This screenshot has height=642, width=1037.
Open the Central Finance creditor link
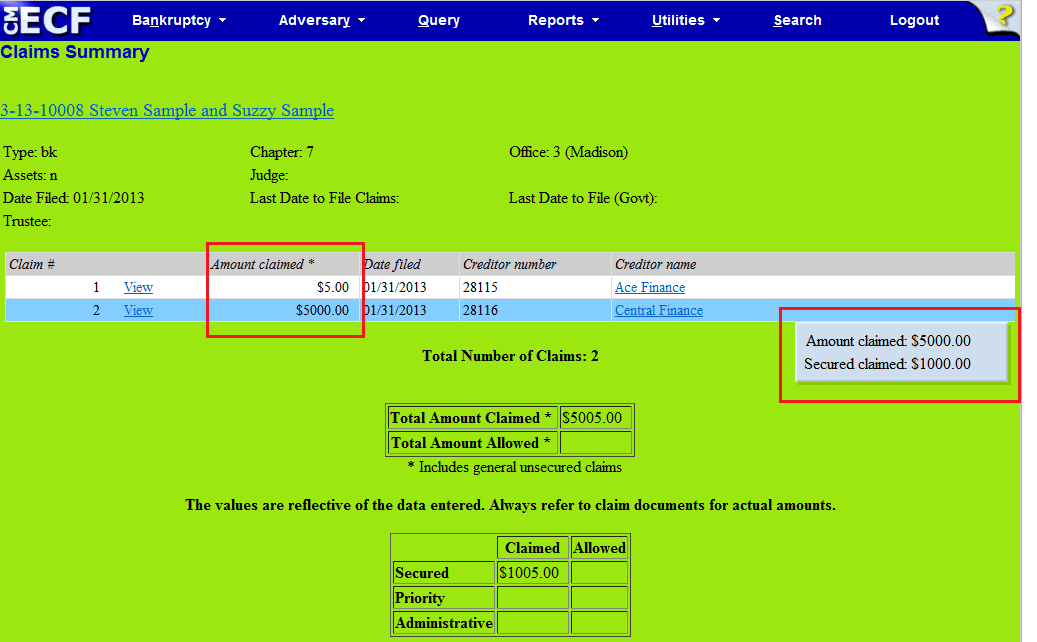pyautogui.click(x=658, y=310)
